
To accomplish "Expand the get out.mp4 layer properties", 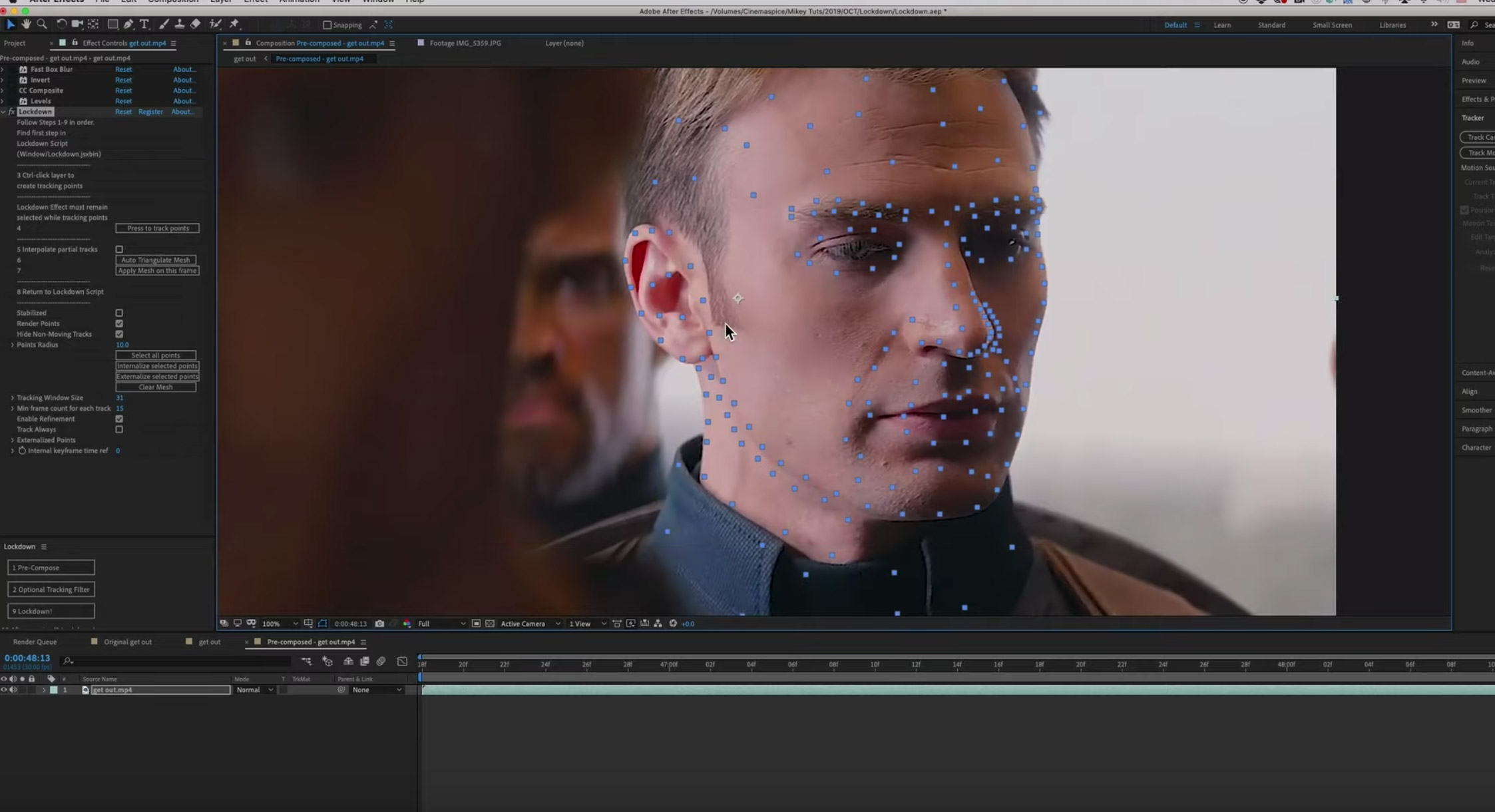I will click(x=44, y=690).
